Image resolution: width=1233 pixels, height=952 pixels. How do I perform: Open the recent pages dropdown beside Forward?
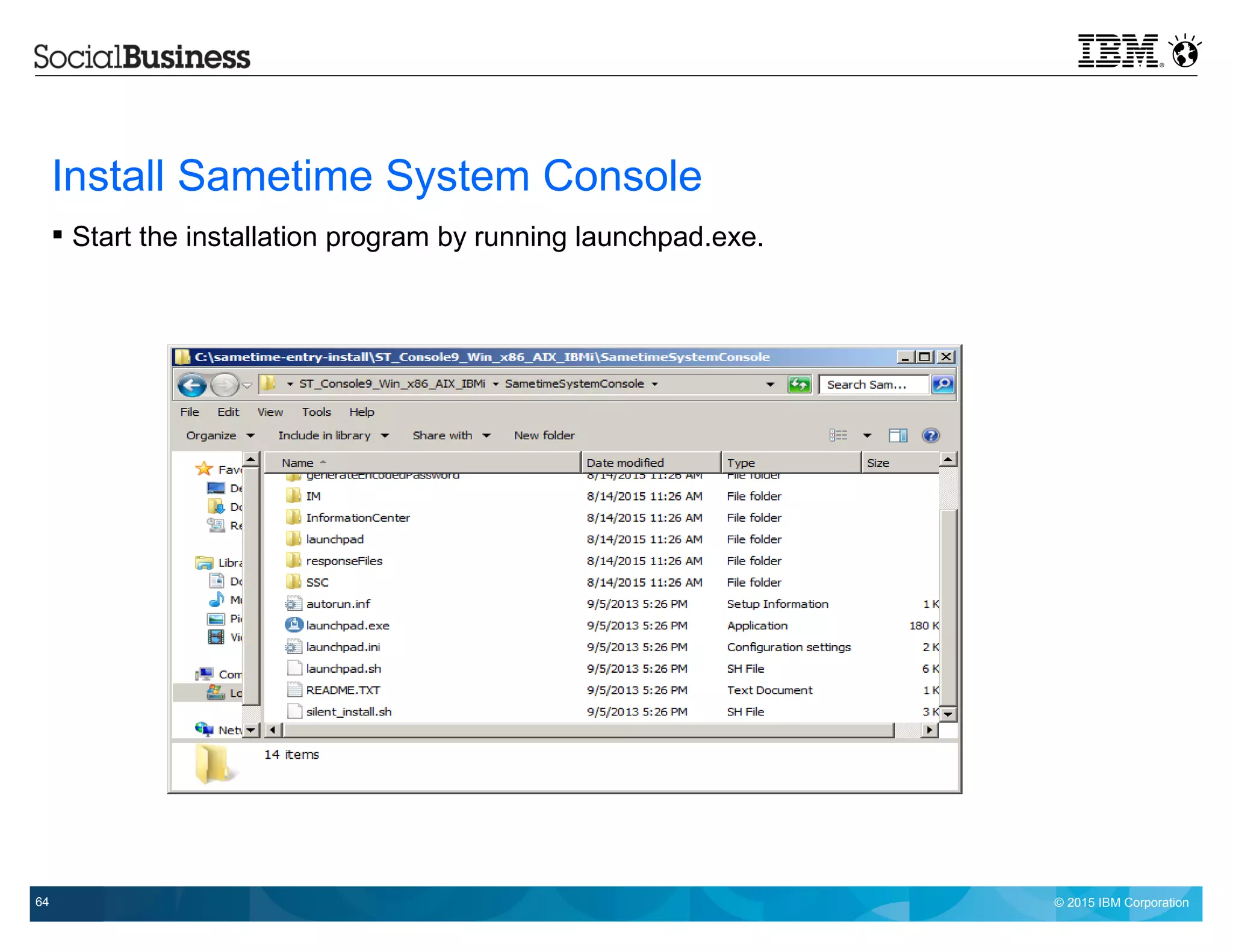pyautogui.click(x=247, y=385)
